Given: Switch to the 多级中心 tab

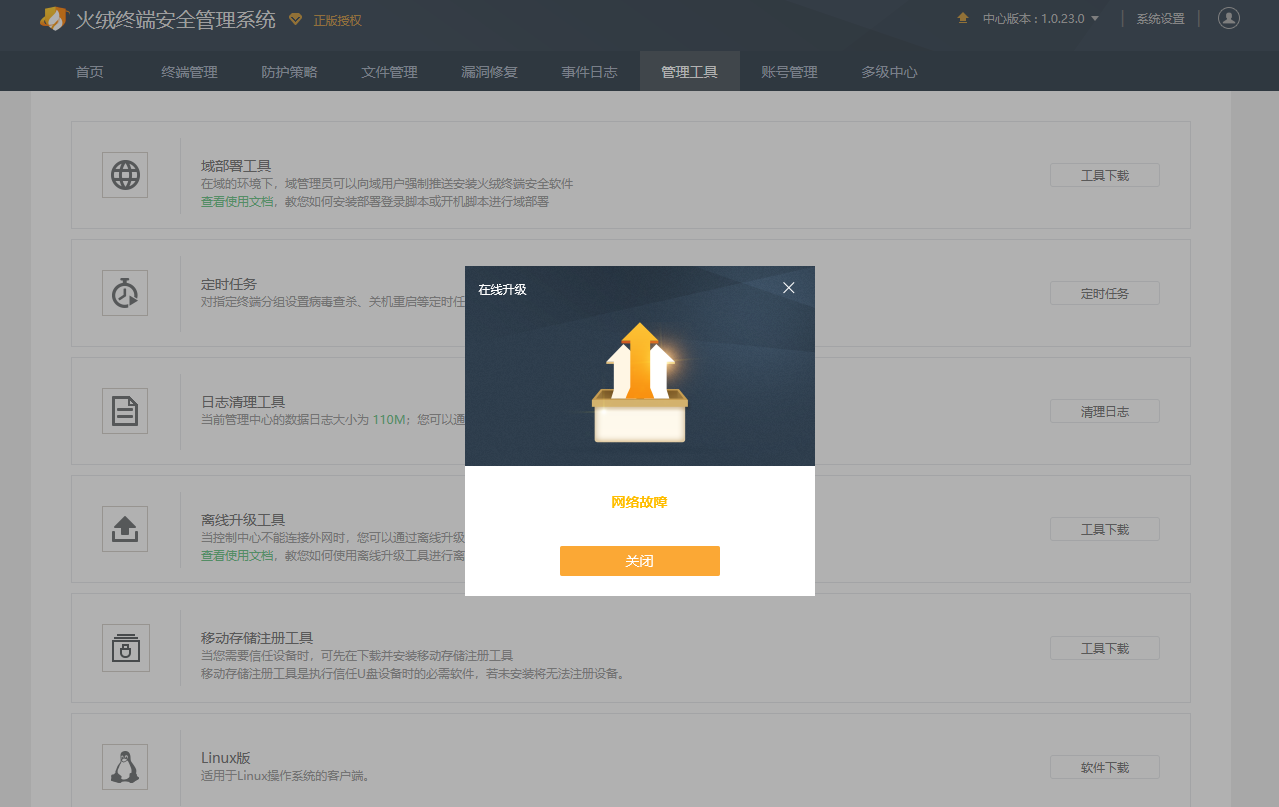Looking at the screenshot, I should (x=887, y=71).
